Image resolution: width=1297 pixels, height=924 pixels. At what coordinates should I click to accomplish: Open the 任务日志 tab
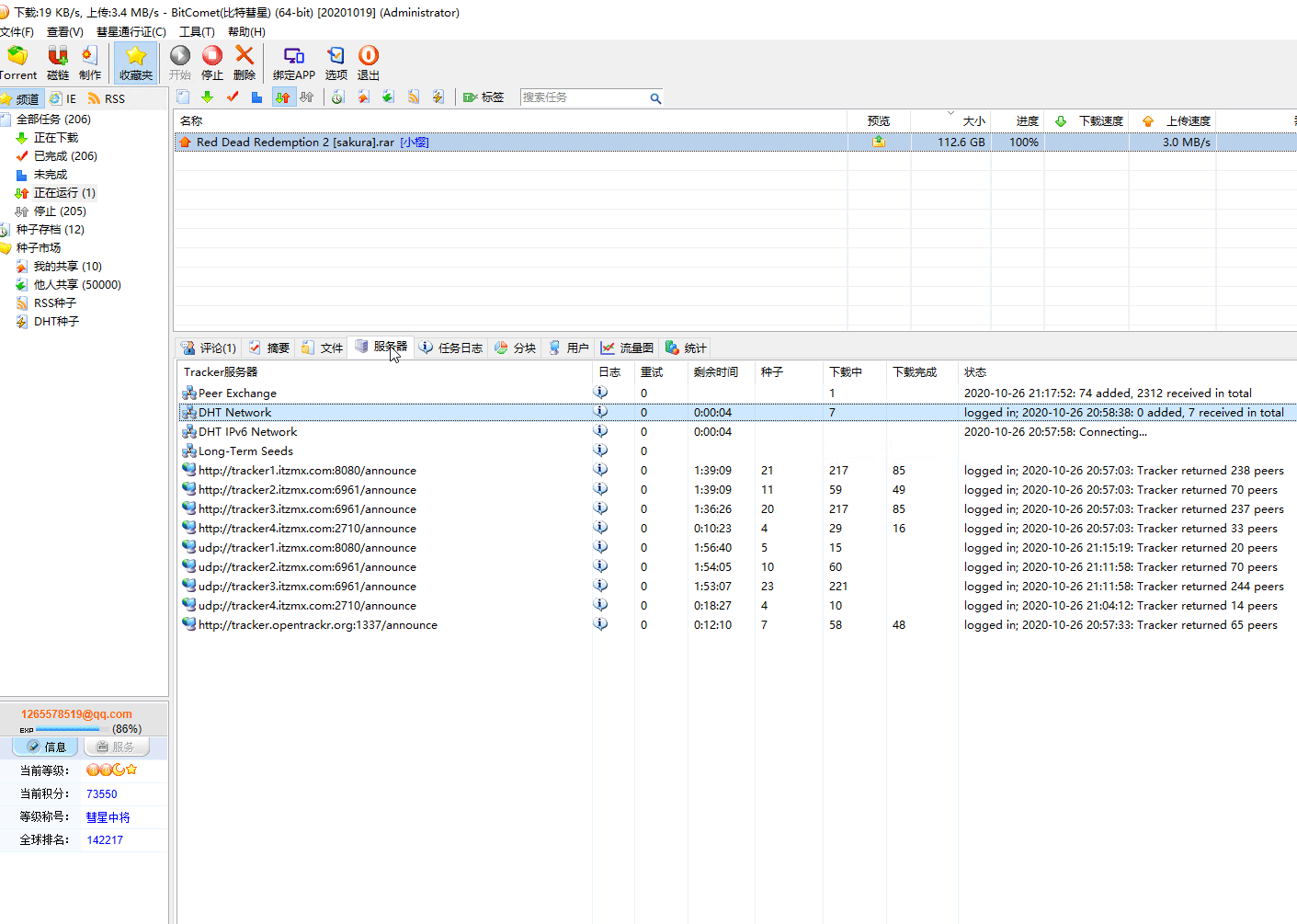(450, 348)
